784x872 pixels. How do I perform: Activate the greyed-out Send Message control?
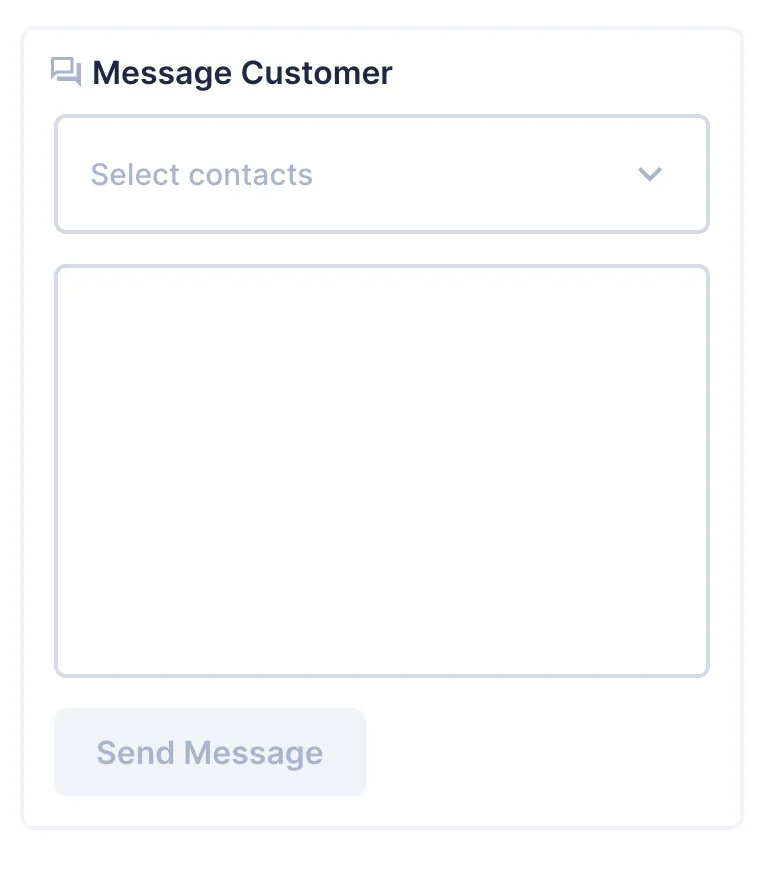[209, 752]
